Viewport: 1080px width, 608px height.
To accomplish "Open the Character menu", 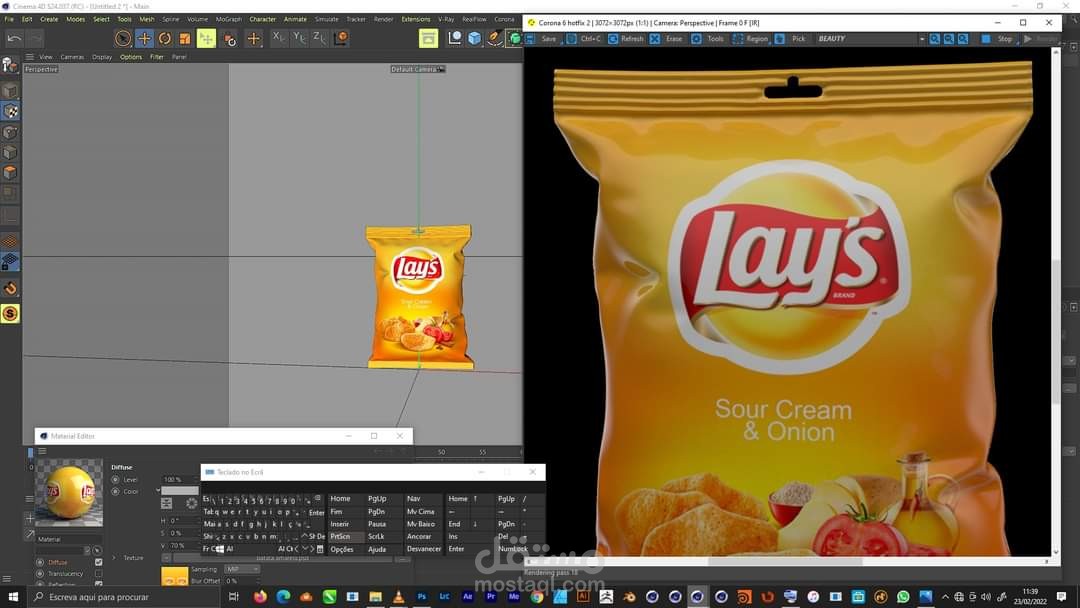I will pyautogui.click(x=262, y=19).
